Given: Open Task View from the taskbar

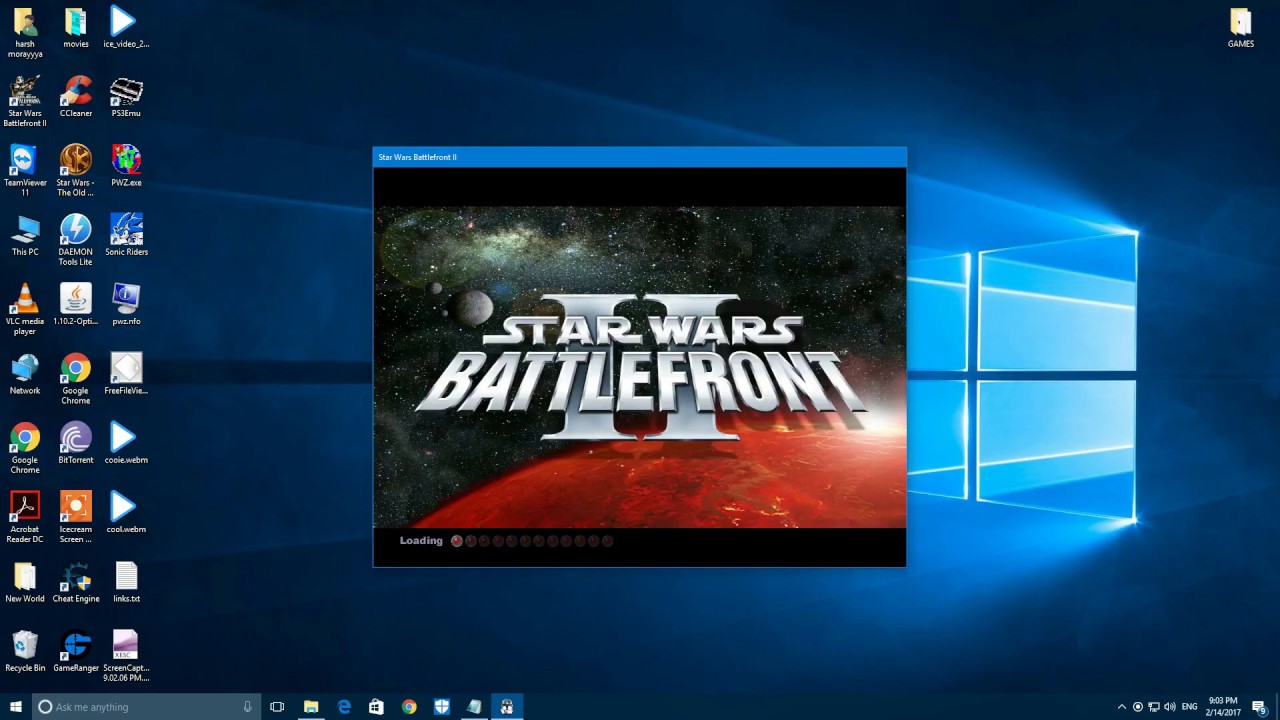Looking at the screenshot, I should tap(277, 707).
